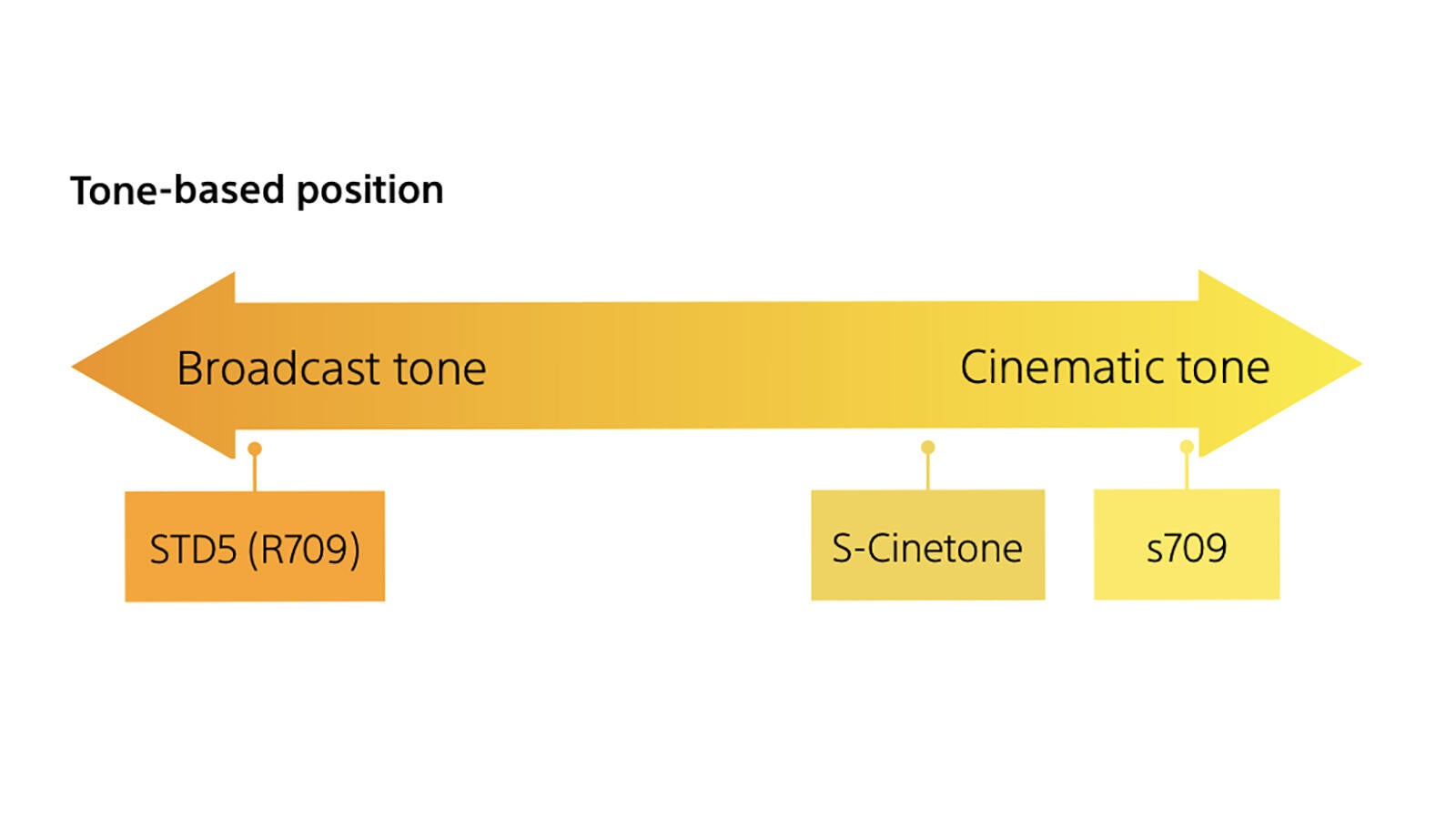Screen dimensions: 1456x819
Task: Select the marker dot above S-Cinetone
Action: tap(927, 447)
